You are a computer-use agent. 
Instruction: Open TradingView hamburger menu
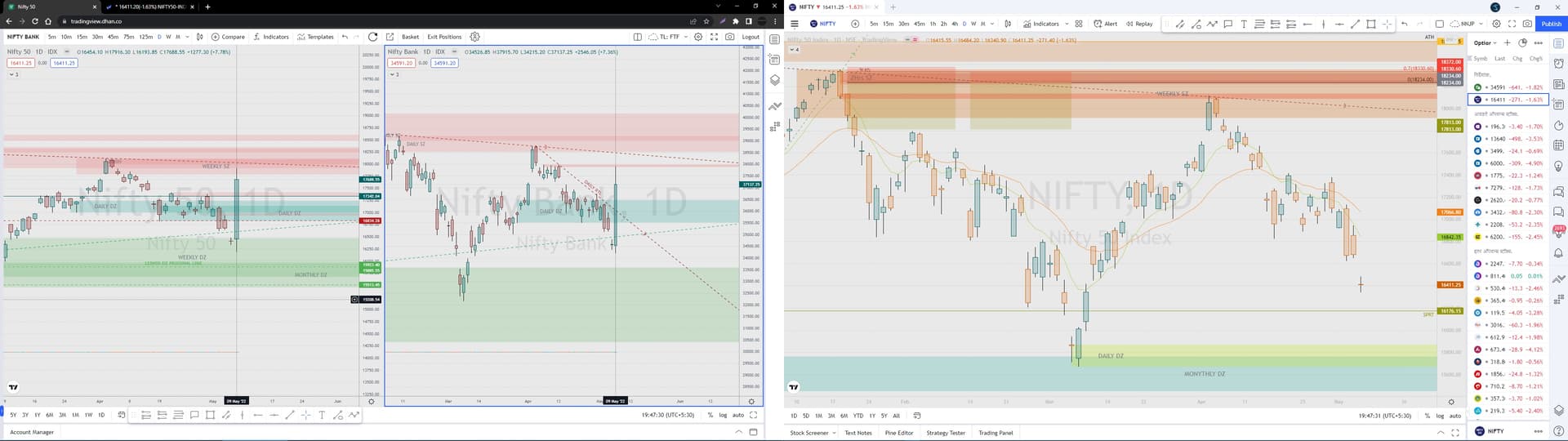(794, 24)
